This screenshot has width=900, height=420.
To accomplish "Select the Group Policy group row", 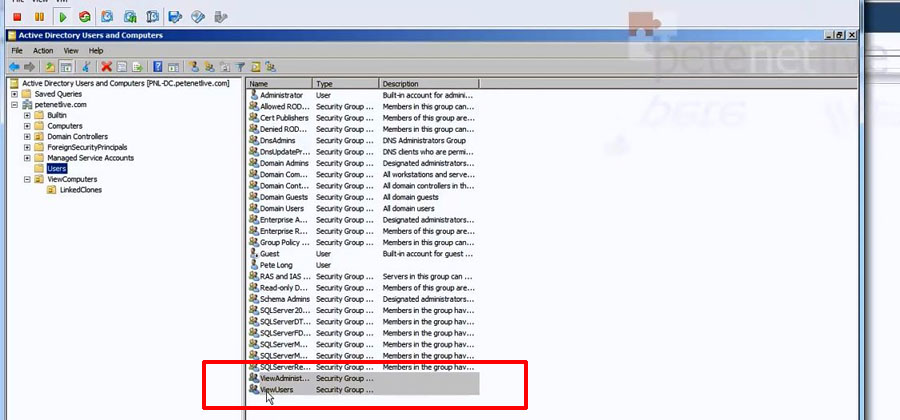I will pos(363,243).
